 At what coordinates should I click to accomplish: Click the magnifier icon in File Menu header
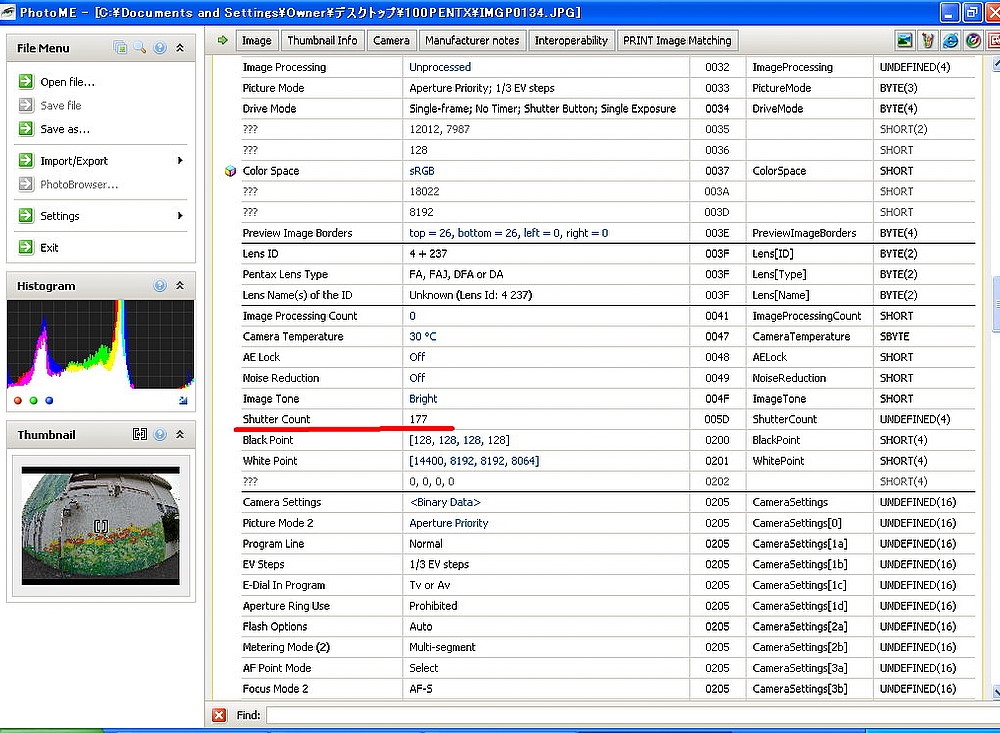140,47
